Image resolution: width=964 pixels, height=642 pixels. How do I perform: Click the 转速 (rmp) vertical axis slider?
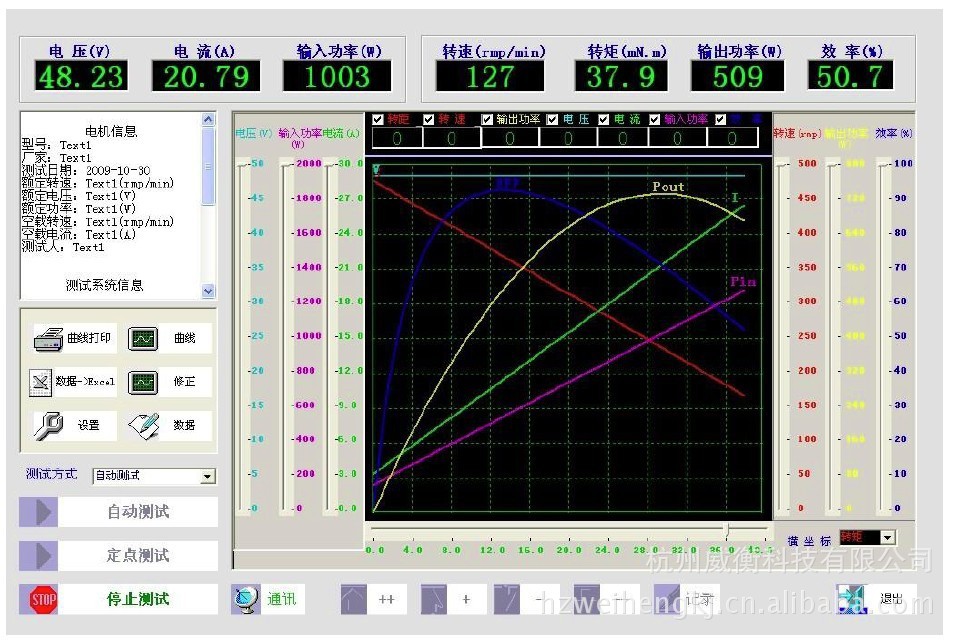click(x=782, y=336)
